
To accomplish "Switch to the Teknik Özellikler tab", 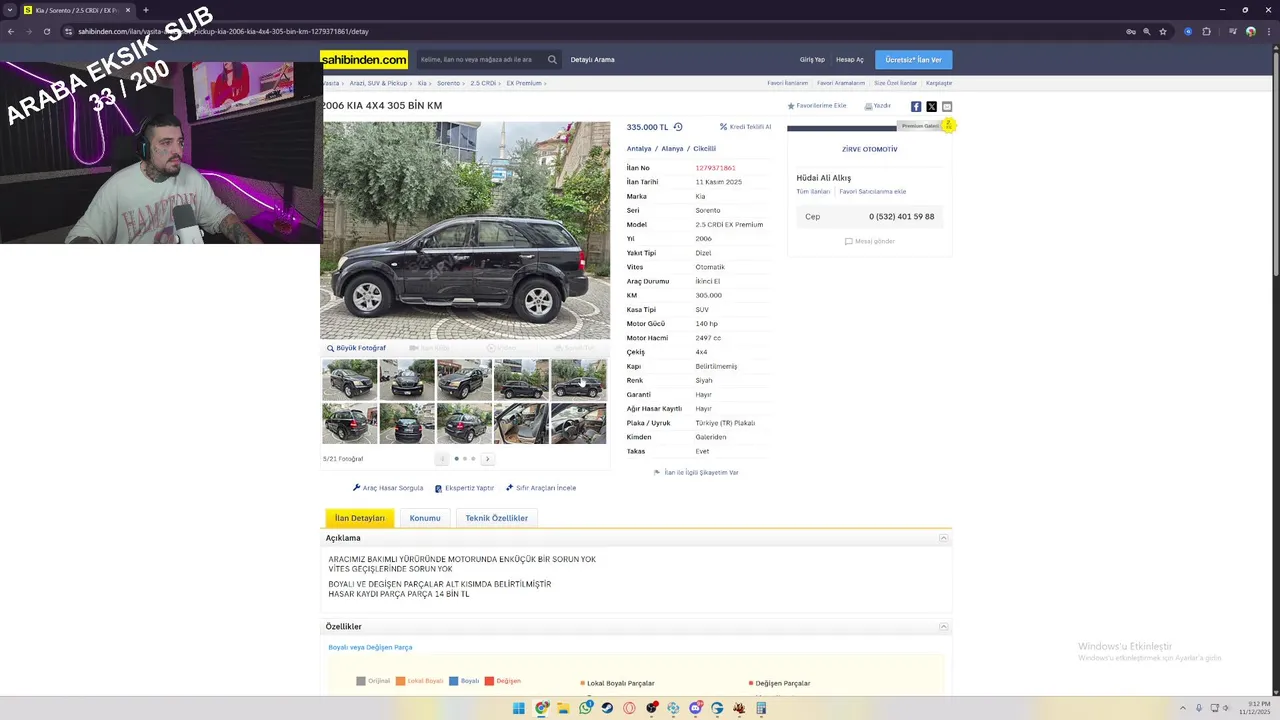I will [497, 518].
